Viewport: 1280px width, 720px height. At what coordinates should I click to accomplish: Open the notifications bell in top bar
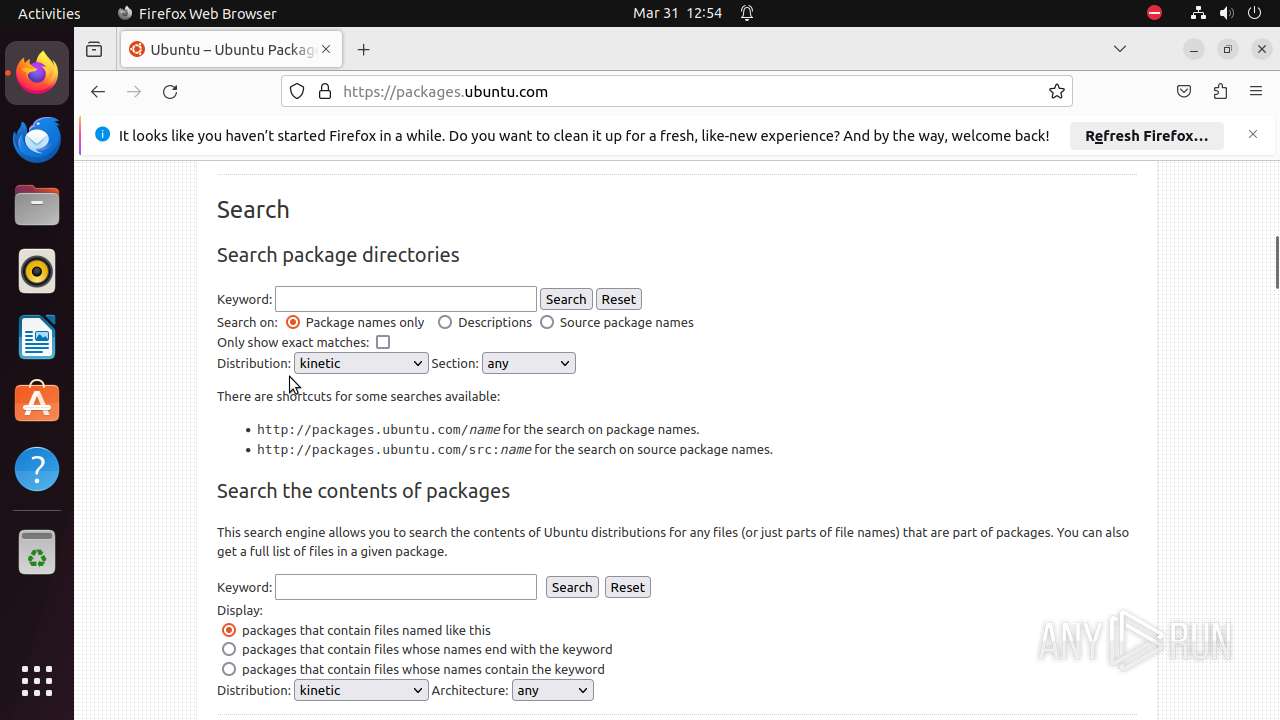click(x=747, y=13)
